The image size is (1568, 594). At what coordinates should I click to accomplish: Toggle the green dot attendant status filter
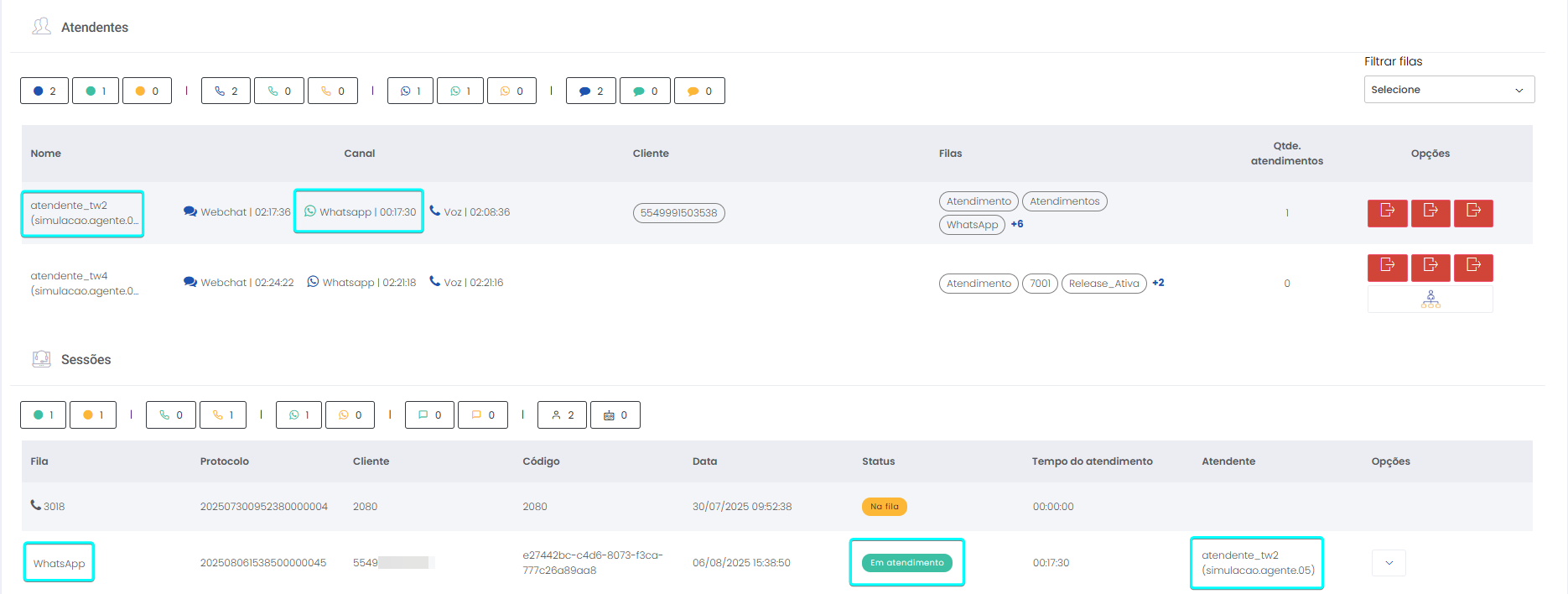(96, 91)
